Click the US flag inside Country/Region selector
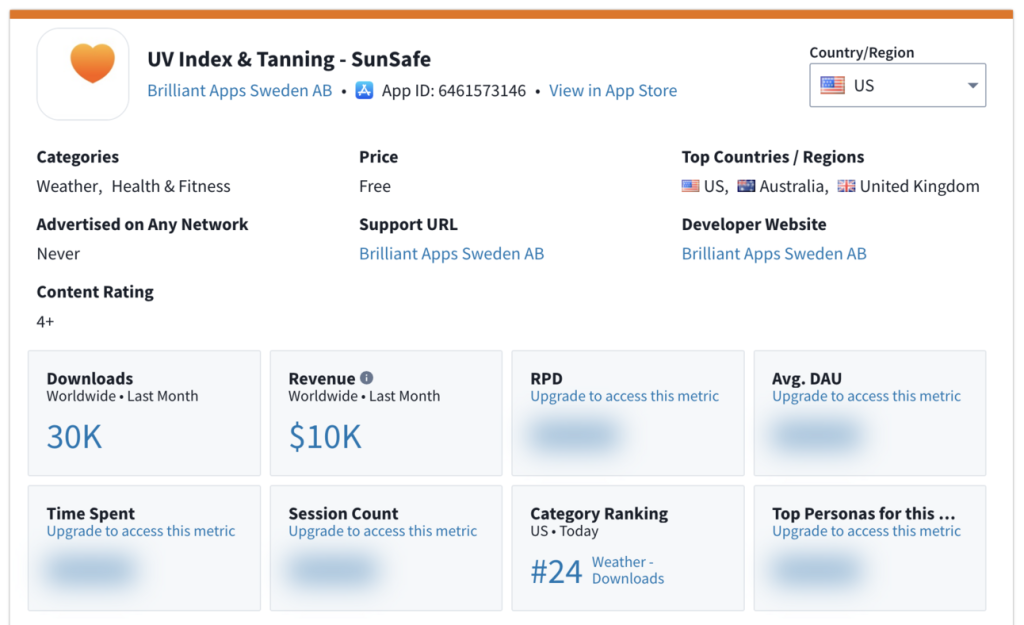The height and width of the screenshot is (625, 1024). pos(832,86)
